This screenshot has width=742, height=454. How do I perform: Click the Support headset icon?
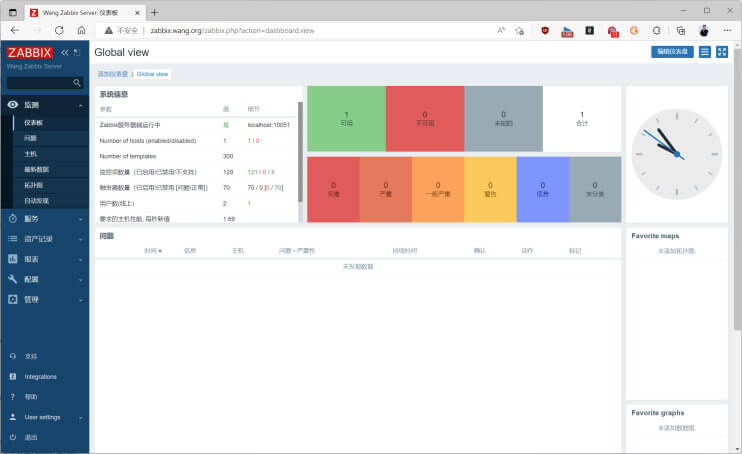click(x=13, y=356)
